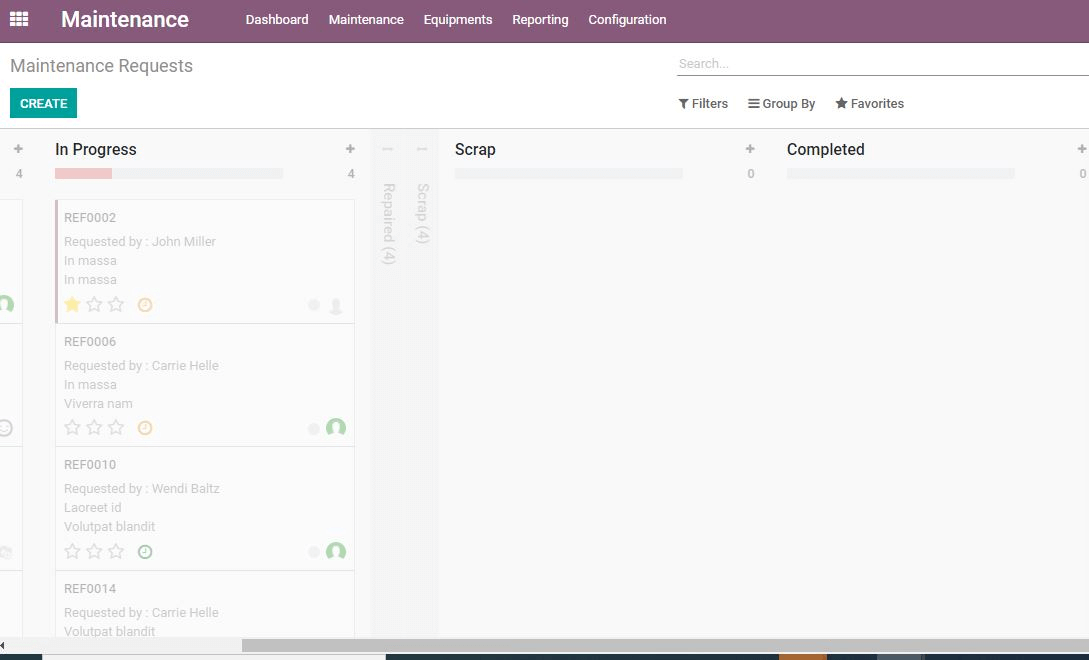Set second priority star on REF0002
Screen dimensions: 1089x660
click(94, 304)
